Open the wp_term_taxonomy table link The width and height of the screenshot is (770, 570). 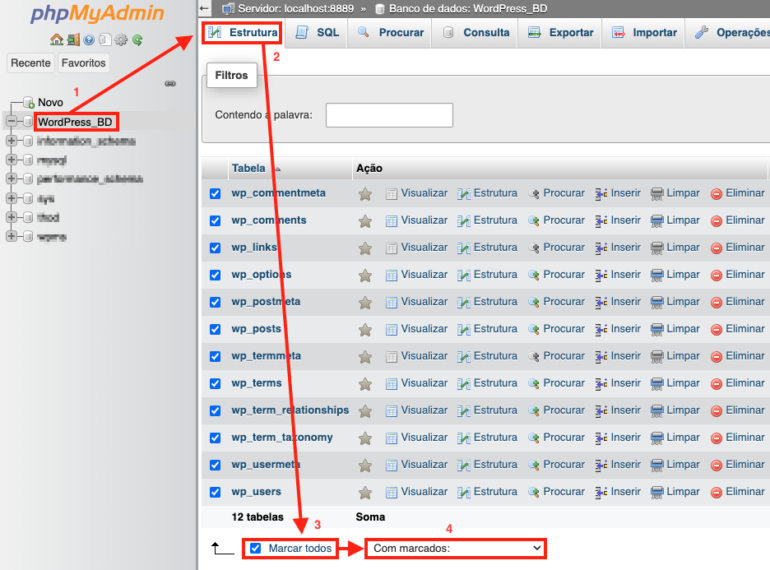click(282, 437)
